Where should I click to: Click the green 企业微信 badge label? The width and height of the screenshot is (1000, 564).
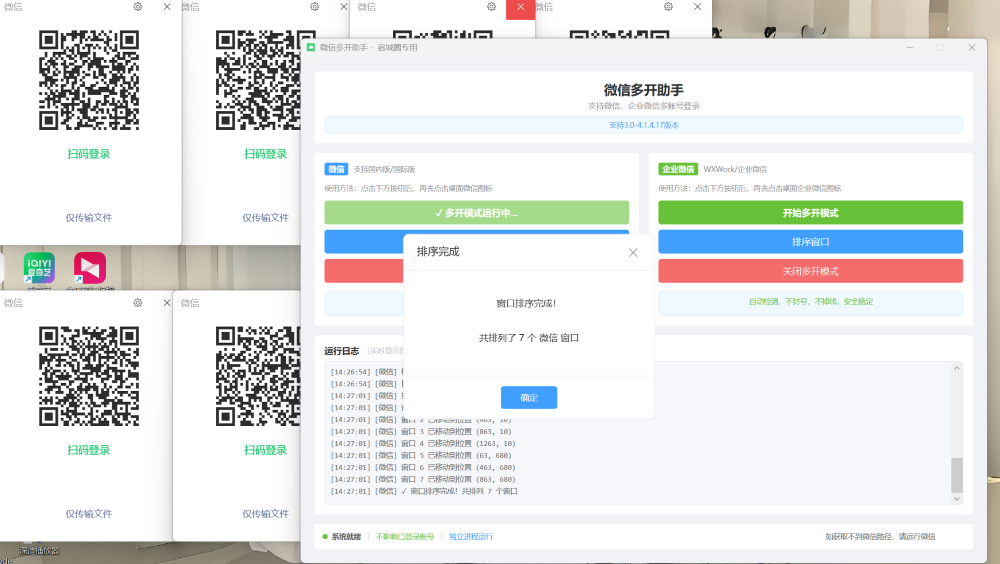[678, 169]
